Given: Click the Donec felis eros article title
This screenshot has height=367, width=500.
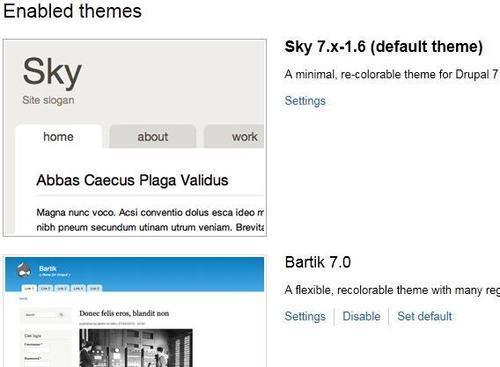Looking at the screenshot, I should 124,313.
